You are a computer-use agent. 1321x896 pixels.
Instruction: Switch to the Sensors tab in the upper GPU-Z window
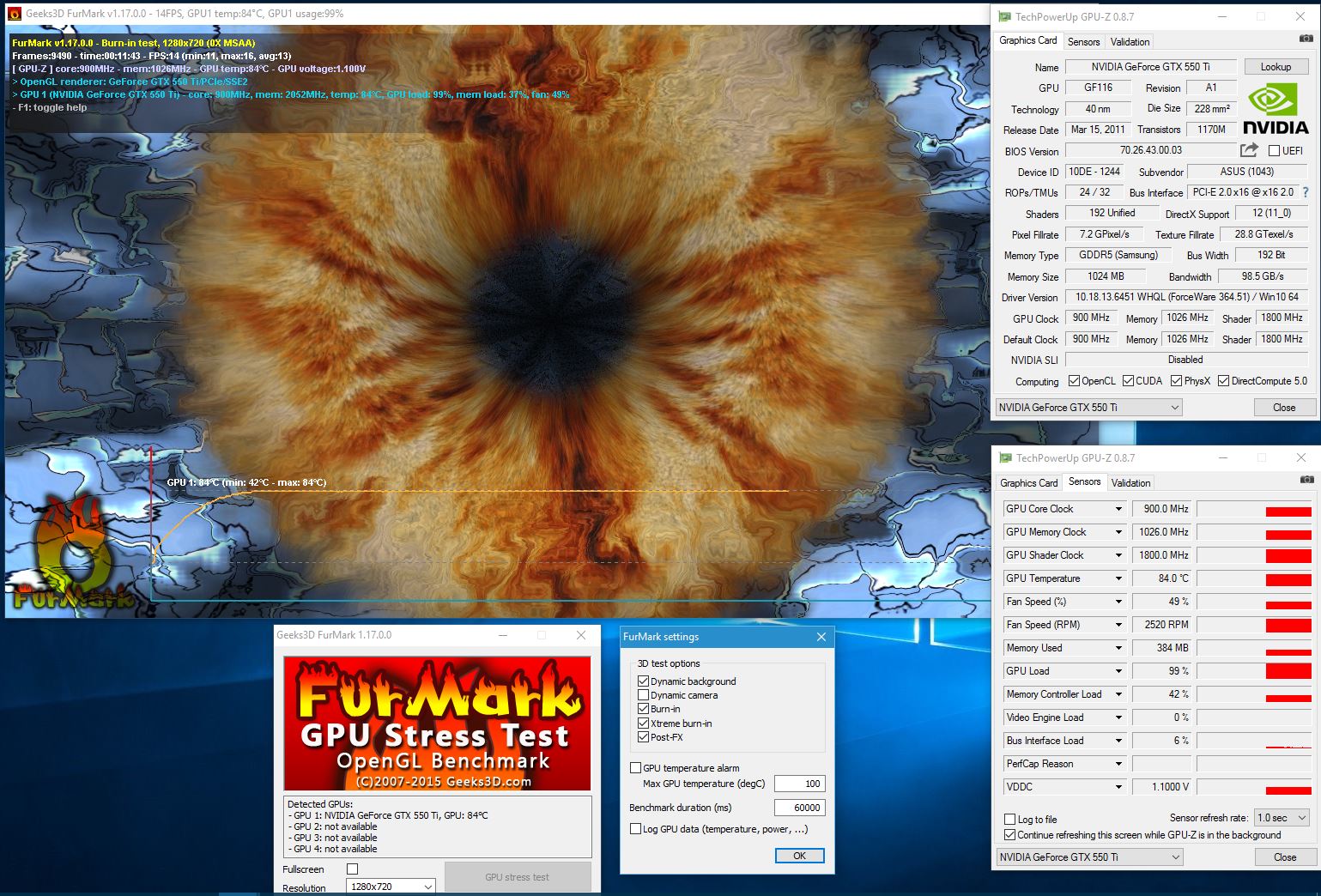coord(1083,42)
